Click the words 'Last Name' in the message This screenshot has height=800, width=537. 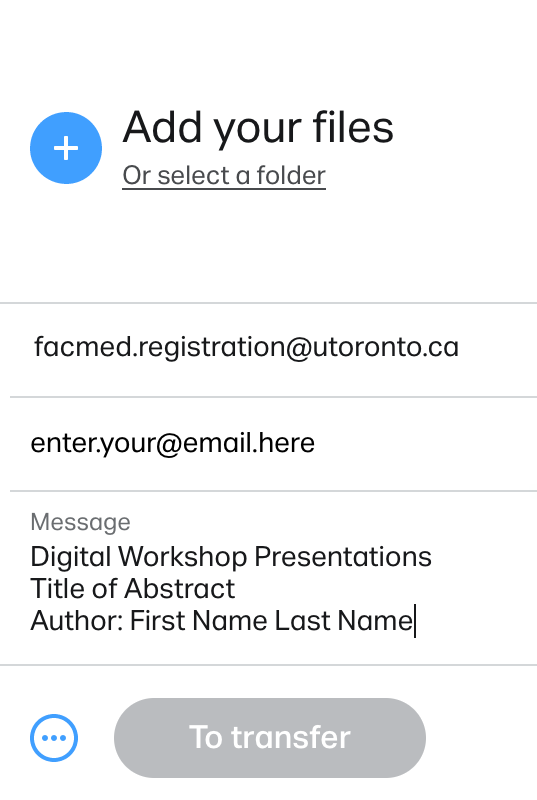tap(343, 621)
